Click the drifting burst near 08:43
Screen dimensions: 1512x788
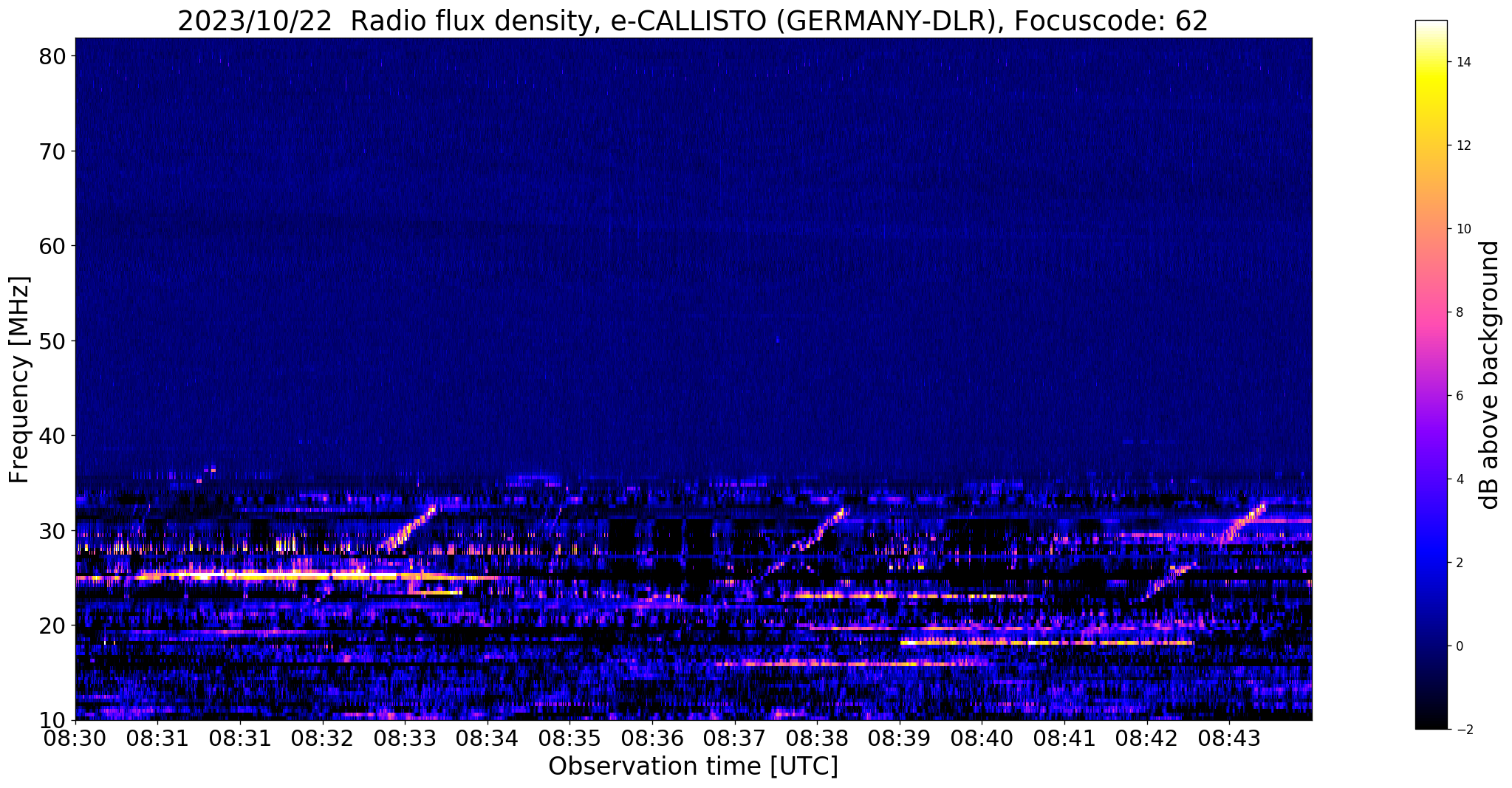[x=1243, y=524]
